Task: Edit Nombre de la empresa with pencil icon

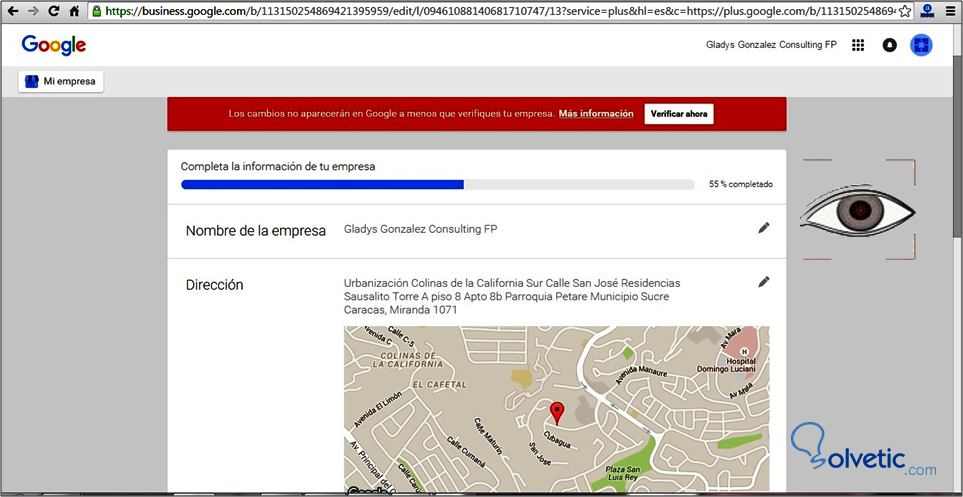Action: [763, 228]
